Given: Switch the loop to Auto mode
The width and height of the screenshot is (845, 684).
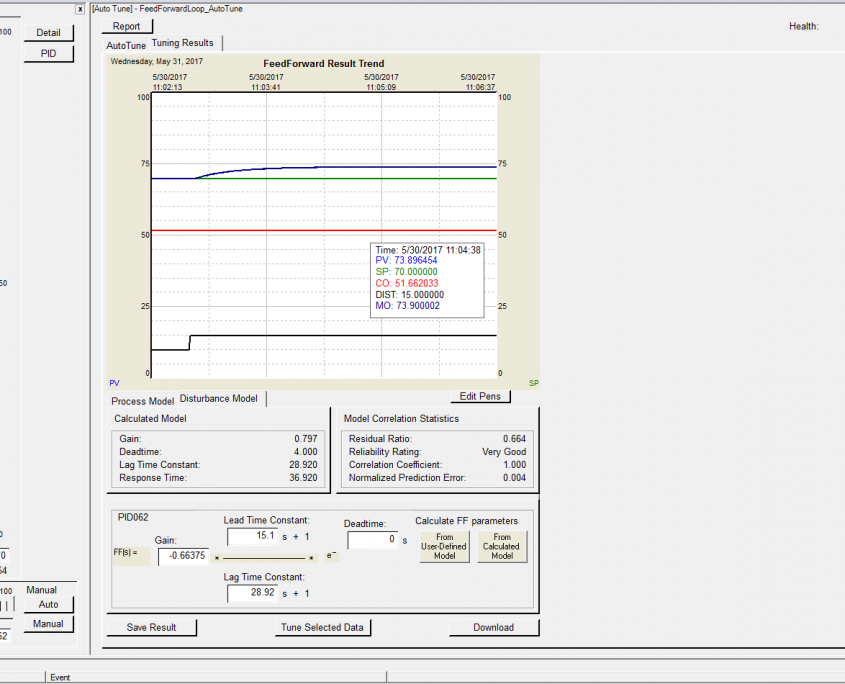Looking at the screenshot, I should pyautogui.click(x=48, y=604).
